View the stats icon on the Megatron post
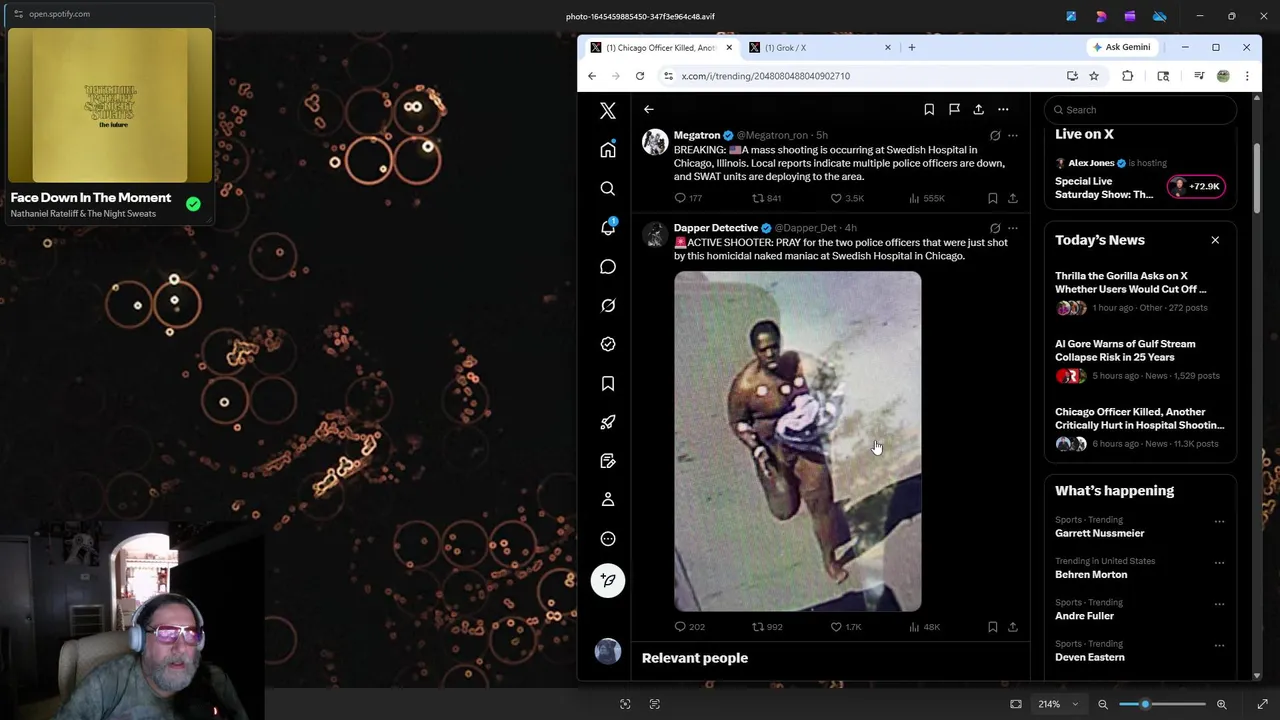The image size is (1280, 720). point(914,198)
